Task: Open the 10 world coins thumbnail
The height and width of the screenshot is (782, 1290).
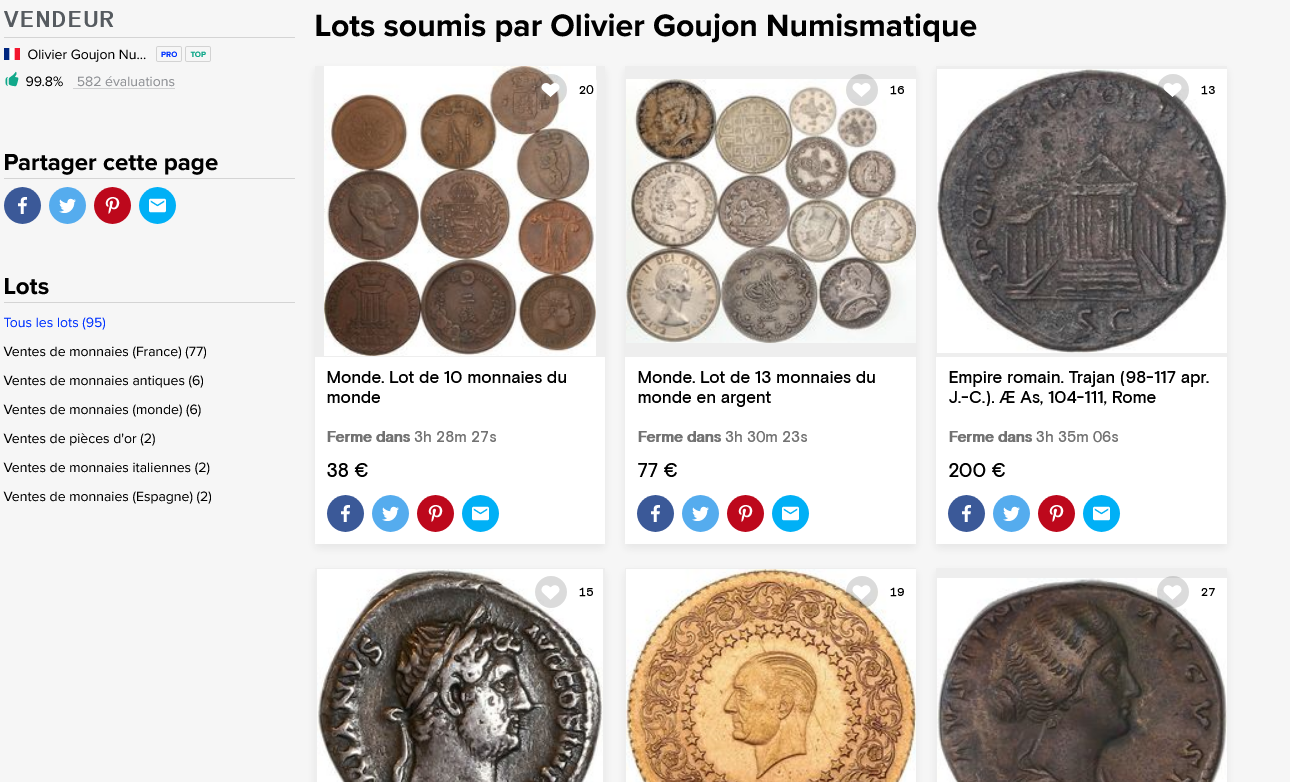Action: pos(460,211)
